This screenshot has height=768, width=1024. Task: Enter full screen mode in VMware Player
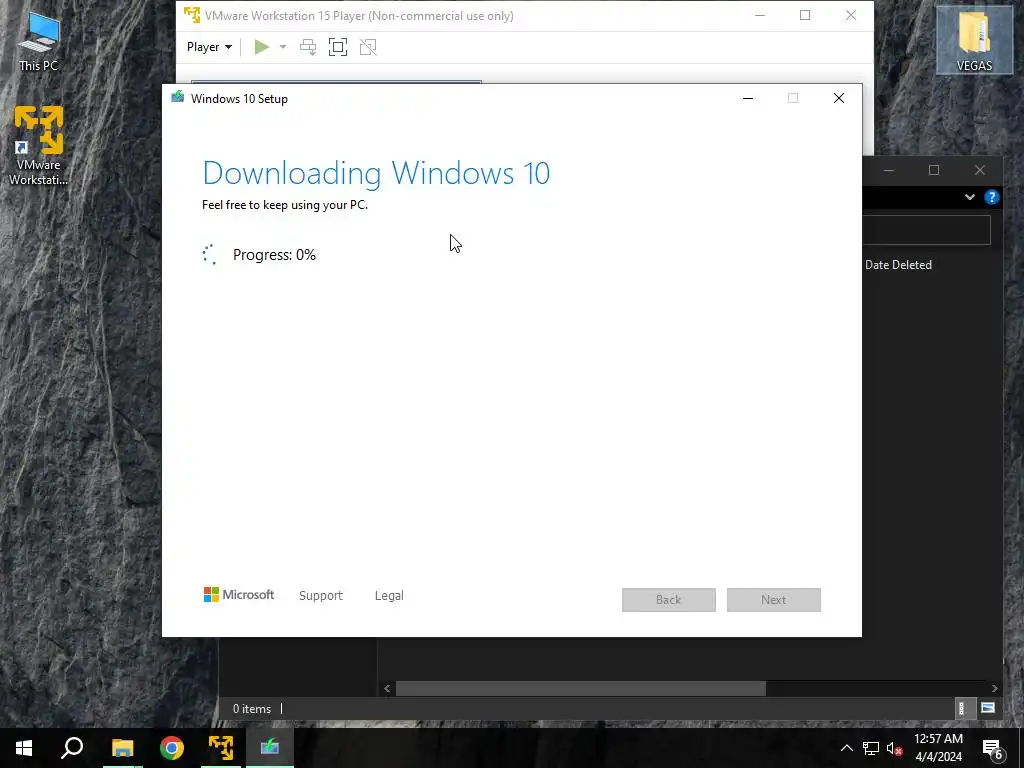338,47
